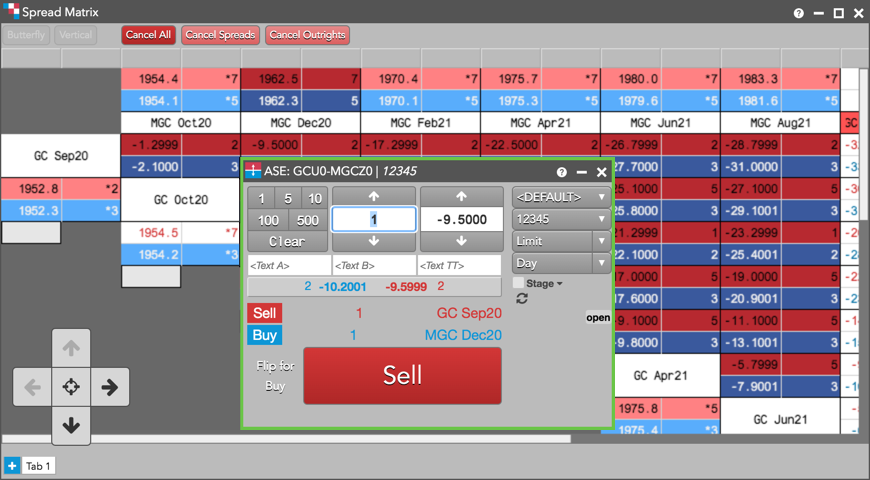
Task: Click the 1962.5 ask price cell
Action: 271,79
